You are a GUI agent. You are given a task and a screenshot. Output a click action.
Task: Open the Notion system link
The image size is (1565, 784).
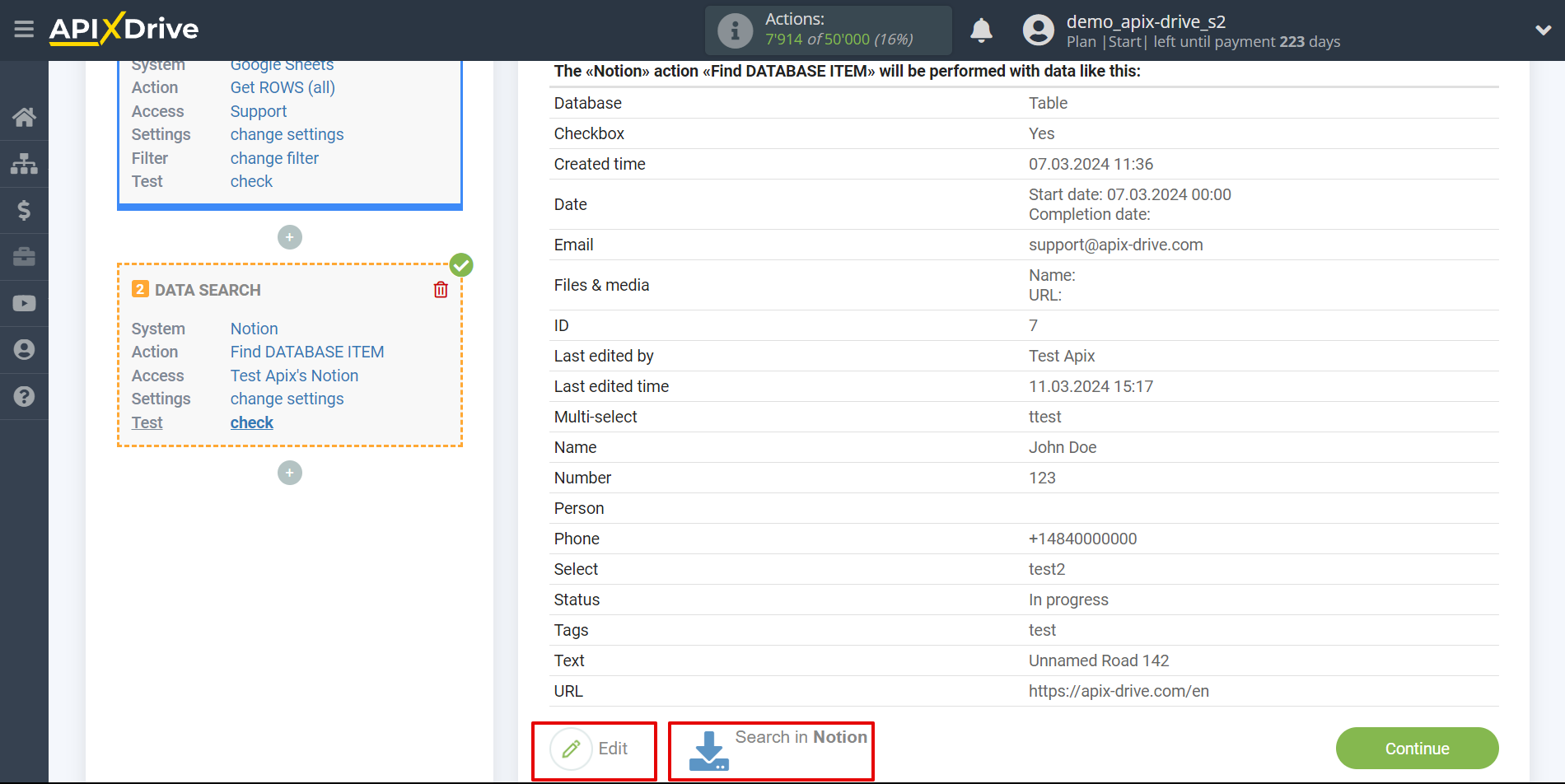254,329
